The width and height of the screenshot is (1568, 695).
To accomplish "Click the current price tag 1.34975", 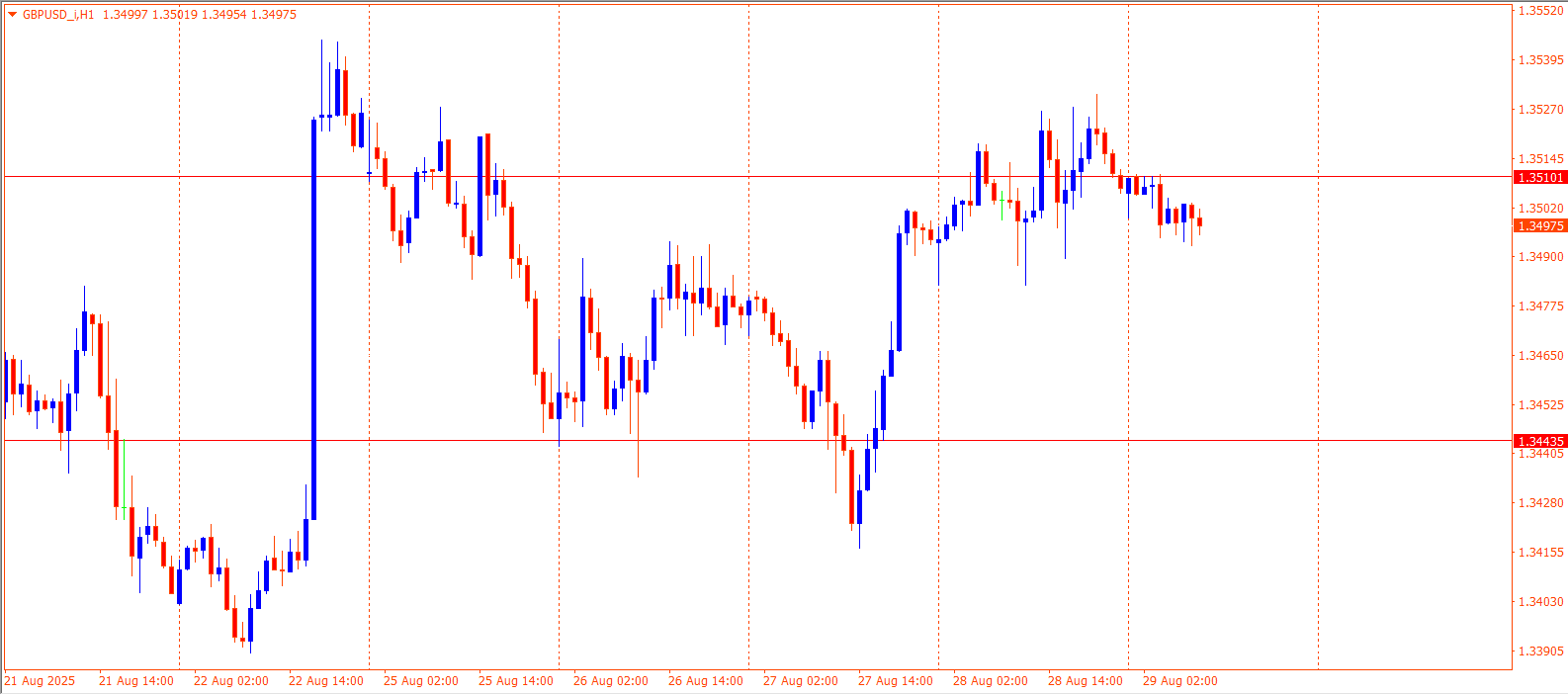I will 1540,226.
